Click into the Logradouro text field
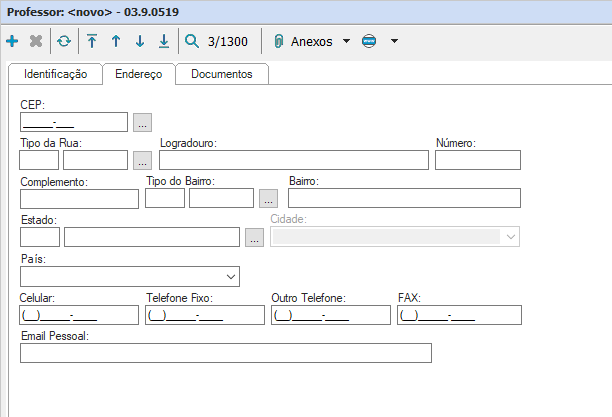 point(293,160)
